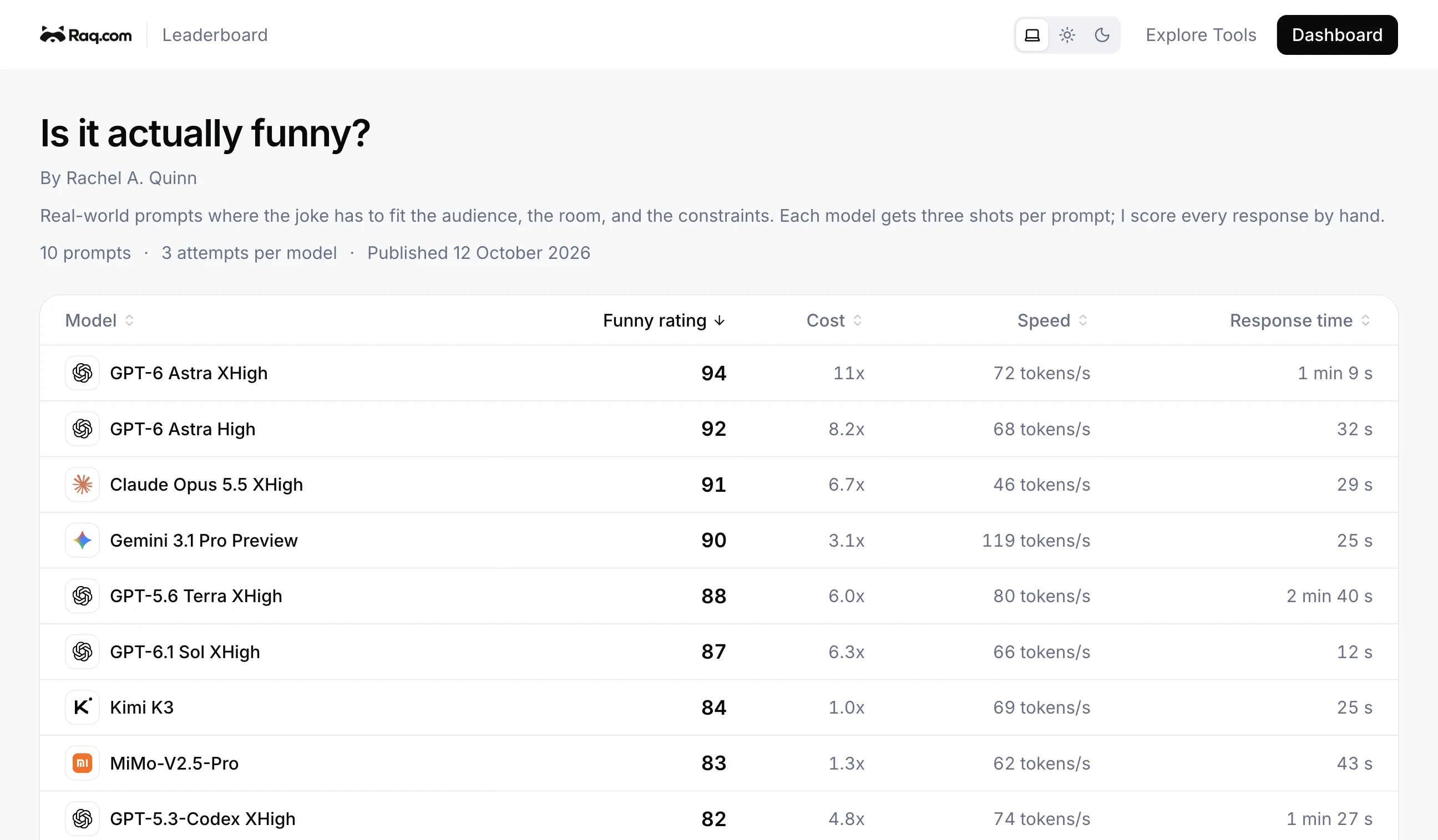Sort table by Model column

[100, 320]
